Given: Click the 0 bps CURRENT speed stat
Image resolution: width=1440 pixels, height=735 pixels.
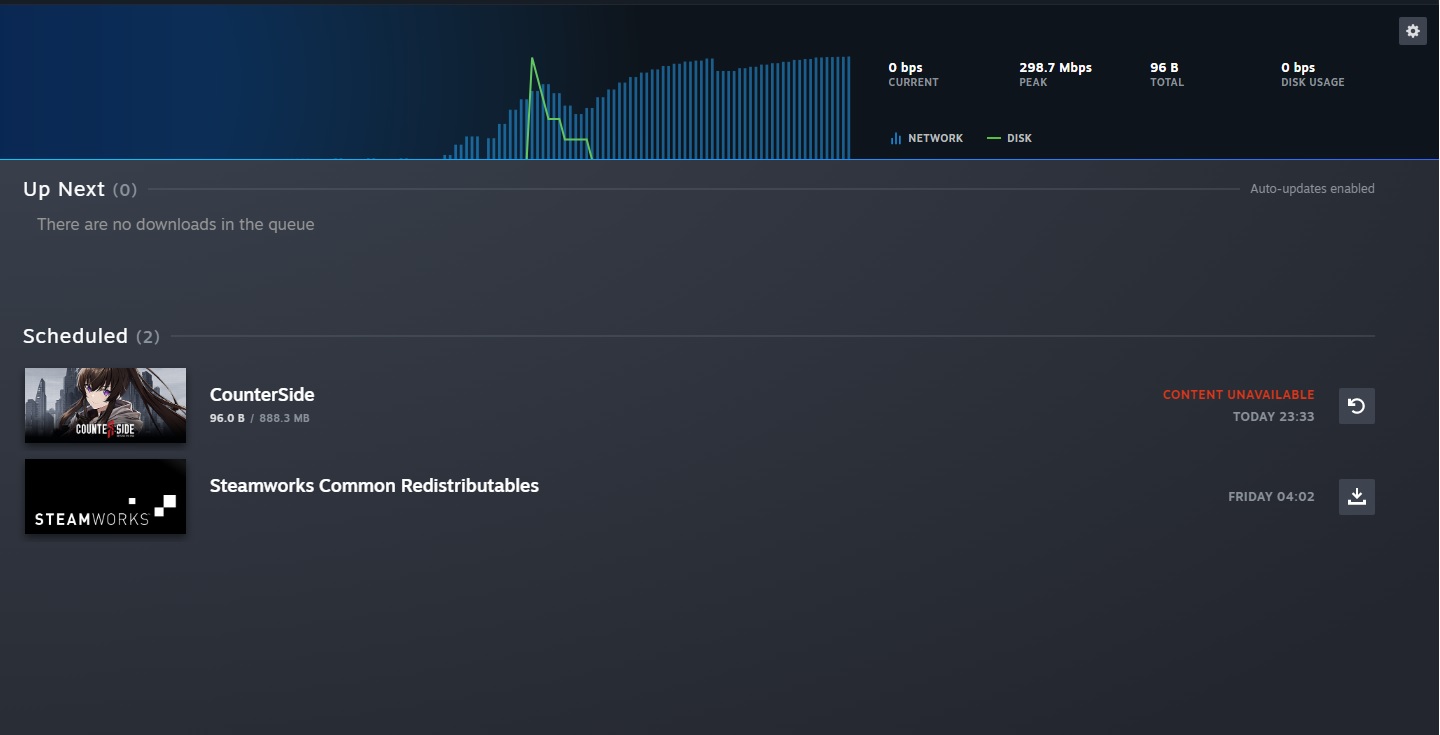Looking at the screenshot, I should point(913,74).
